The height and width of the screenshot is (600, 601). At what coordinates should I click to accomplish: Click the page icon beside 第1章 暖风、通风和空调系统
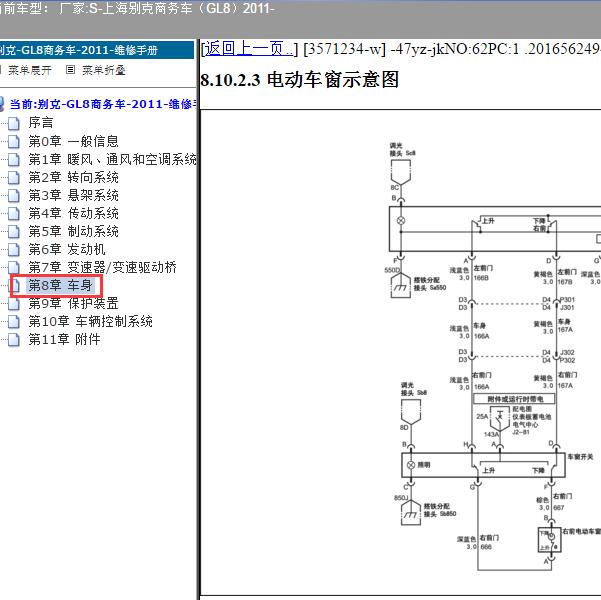click(x=14, y=159)
